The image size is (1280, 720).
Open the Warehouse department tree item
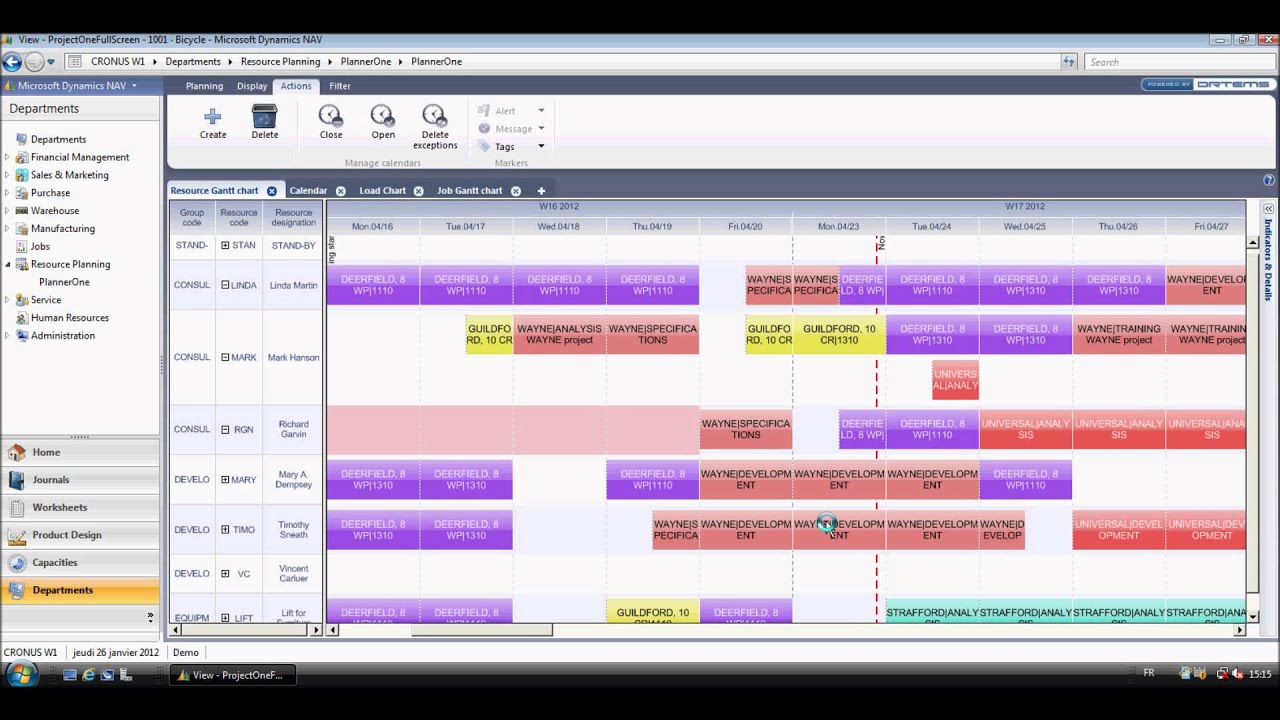tap(54, 211)
